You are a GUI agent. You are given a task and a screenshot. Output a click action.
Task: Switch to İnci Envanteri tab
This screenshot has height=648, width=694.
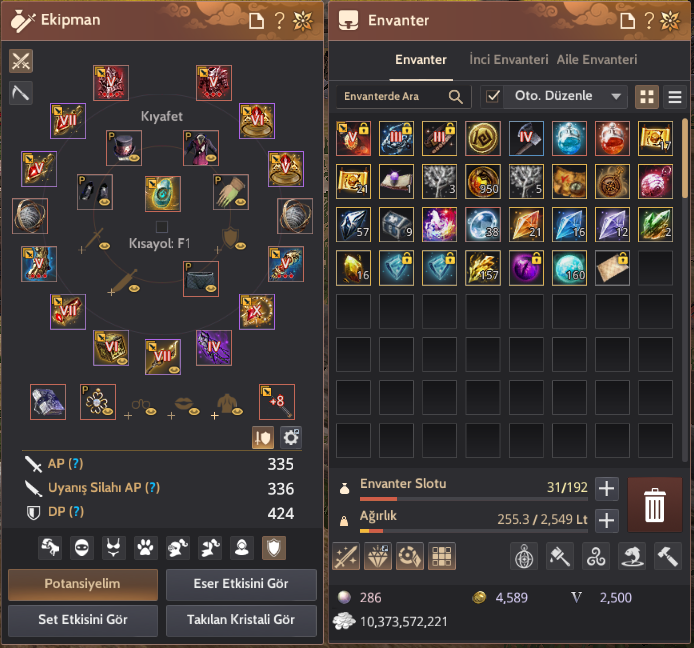click(x=509, y=60)
